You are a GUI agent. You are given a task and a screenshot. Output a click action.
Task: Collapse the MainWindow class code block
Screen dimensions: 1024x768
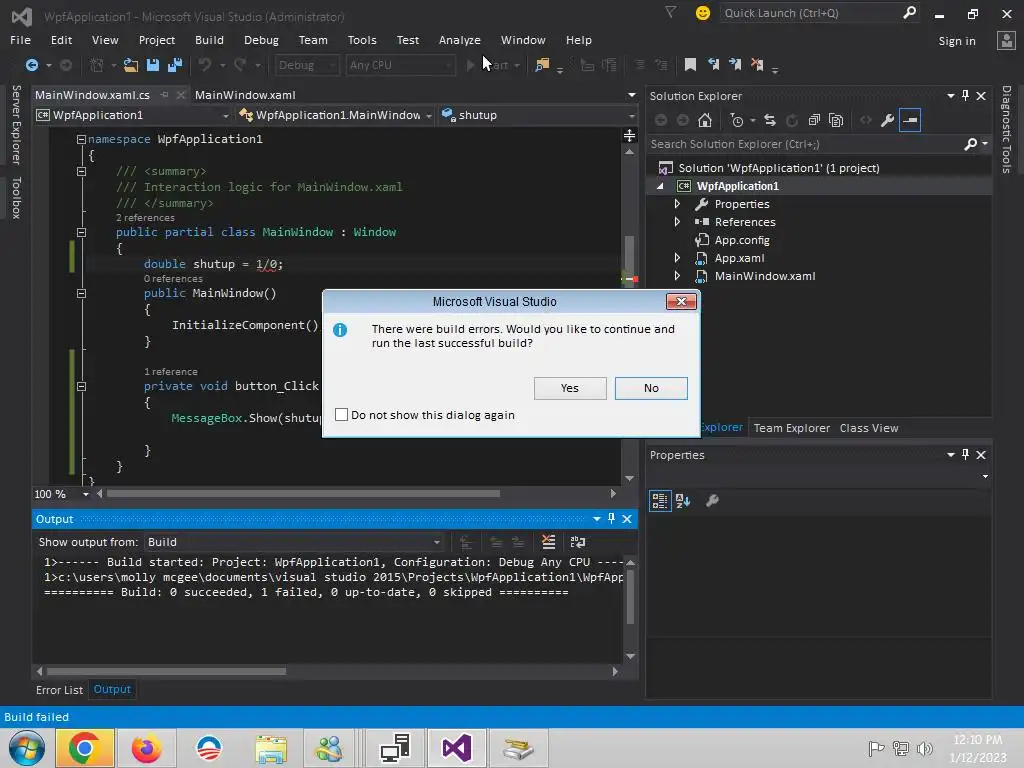[81, 232]
